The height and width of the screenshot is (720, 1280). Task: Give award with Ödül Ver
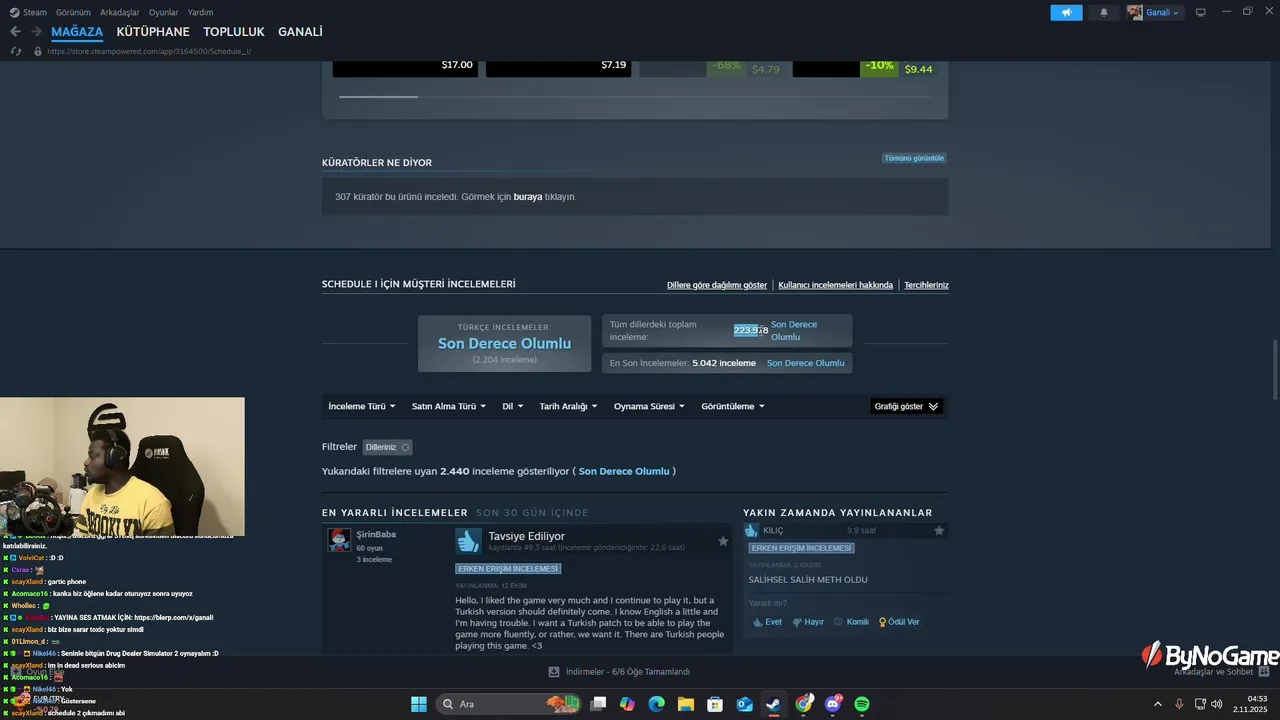899,622
